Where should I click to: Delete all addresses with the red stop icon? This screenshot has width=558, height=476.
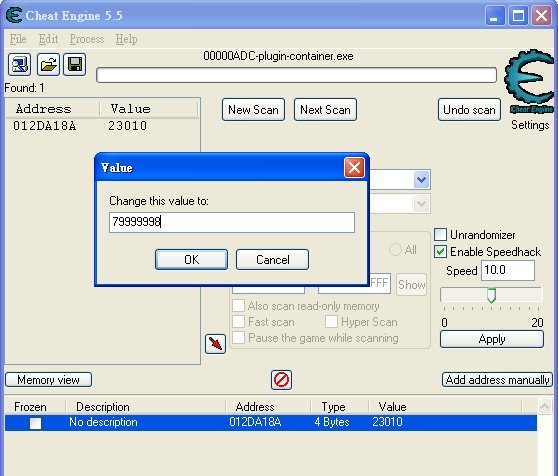[x=281, y=380]
